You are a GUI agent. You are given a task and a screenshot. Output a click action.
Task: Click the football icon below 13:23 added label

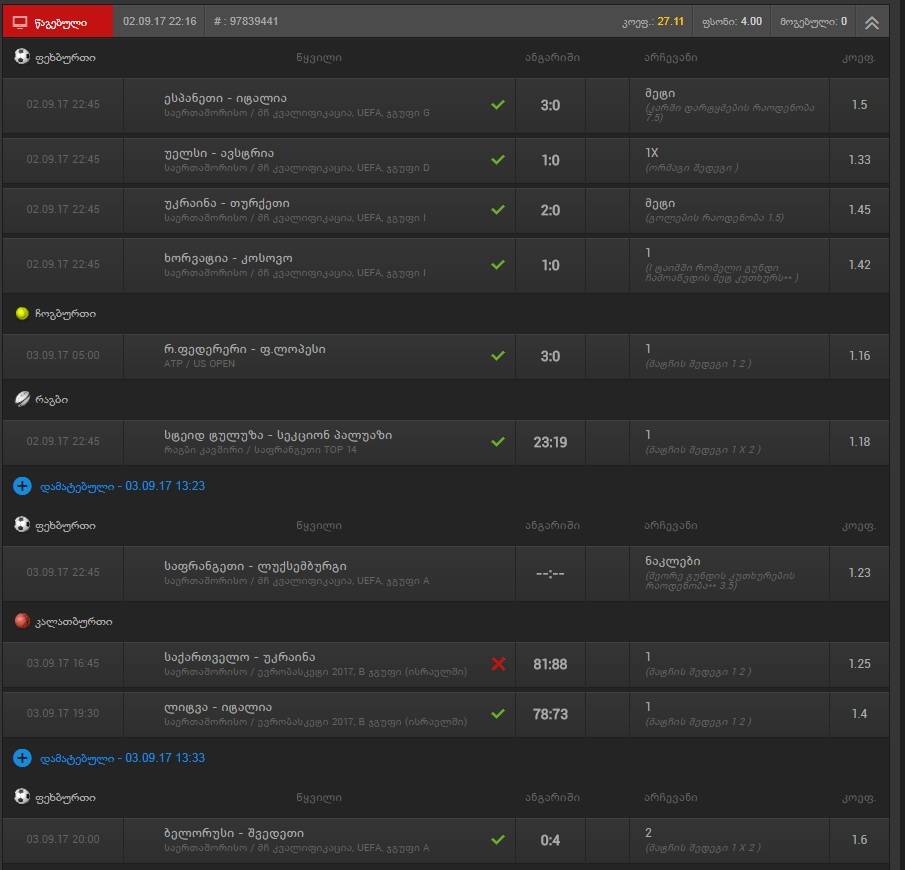22,525
